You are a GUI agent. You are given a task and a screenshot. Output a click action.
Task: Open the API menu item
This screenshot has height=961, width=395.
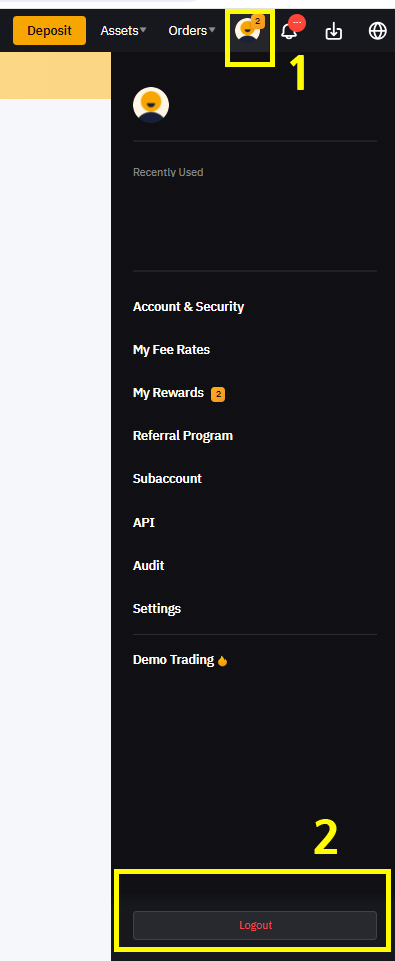[x=144, y=523]
